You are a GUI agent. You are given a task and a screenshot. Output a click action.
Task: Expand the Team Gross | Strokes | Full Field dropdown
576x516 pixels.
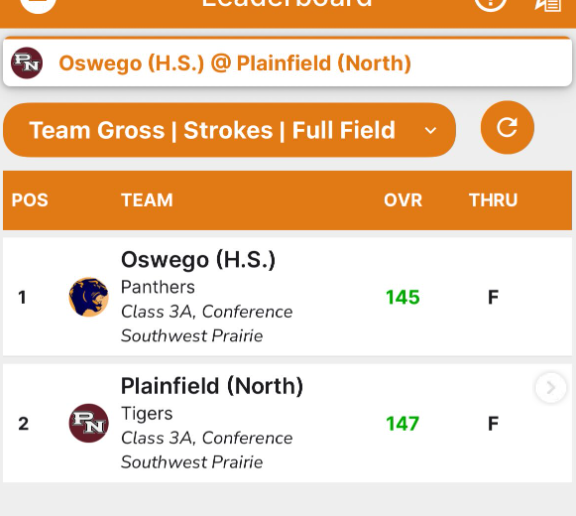(x=230, y=130)
